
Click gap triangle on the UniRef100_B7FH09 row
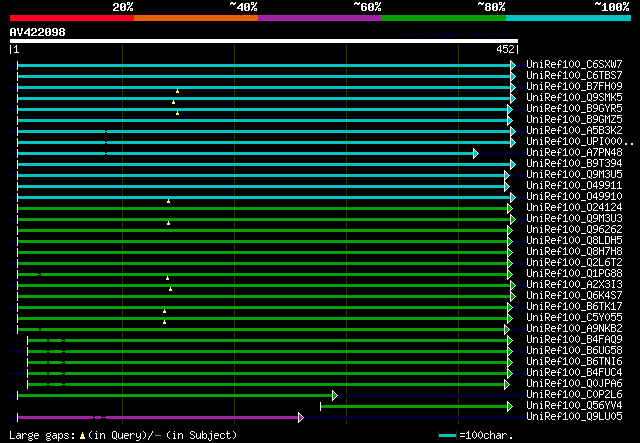pyautogui.click(x=177, y=91)
